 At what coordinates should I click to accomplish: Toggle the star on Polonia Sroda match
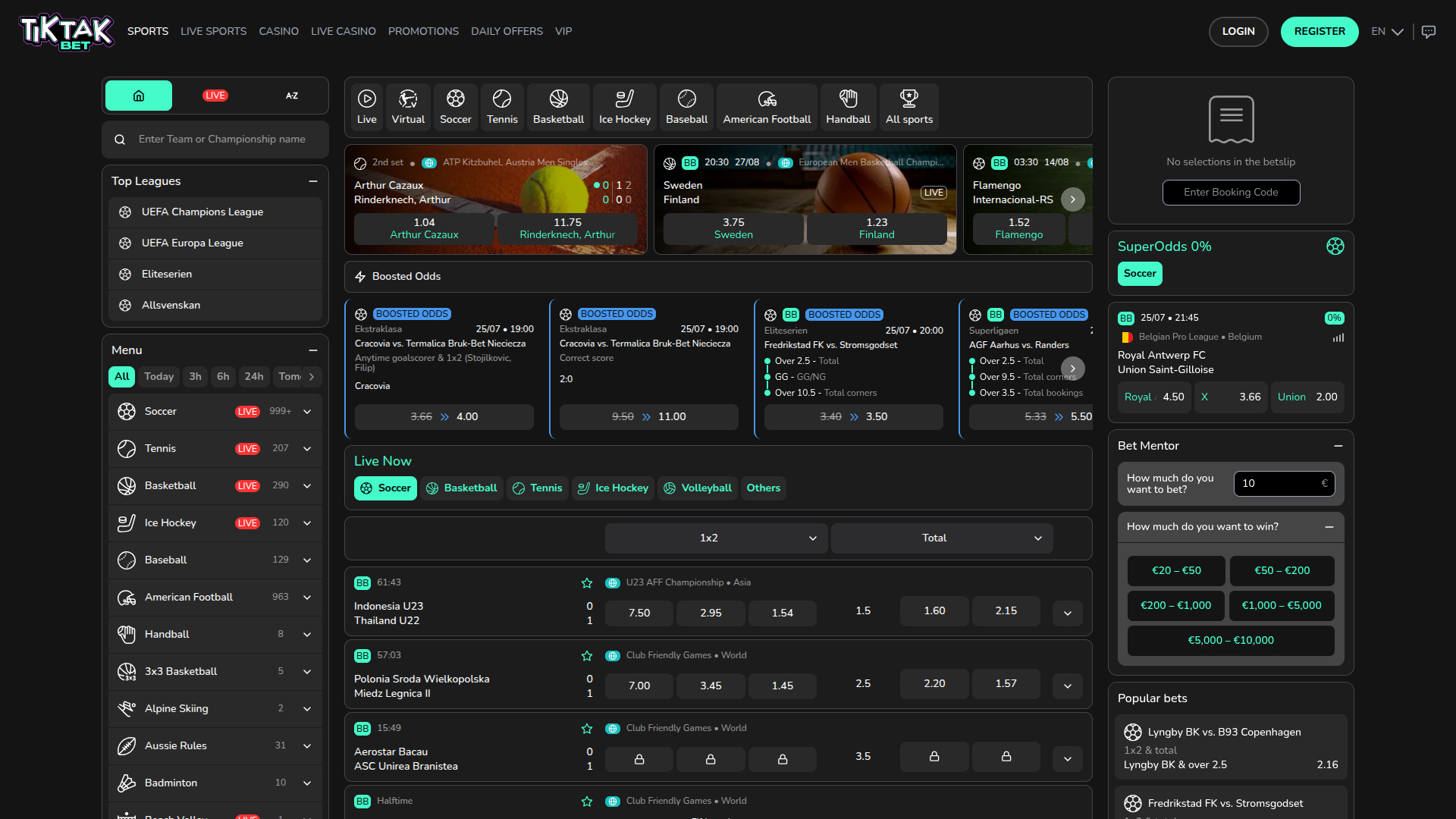coord(586,656)
